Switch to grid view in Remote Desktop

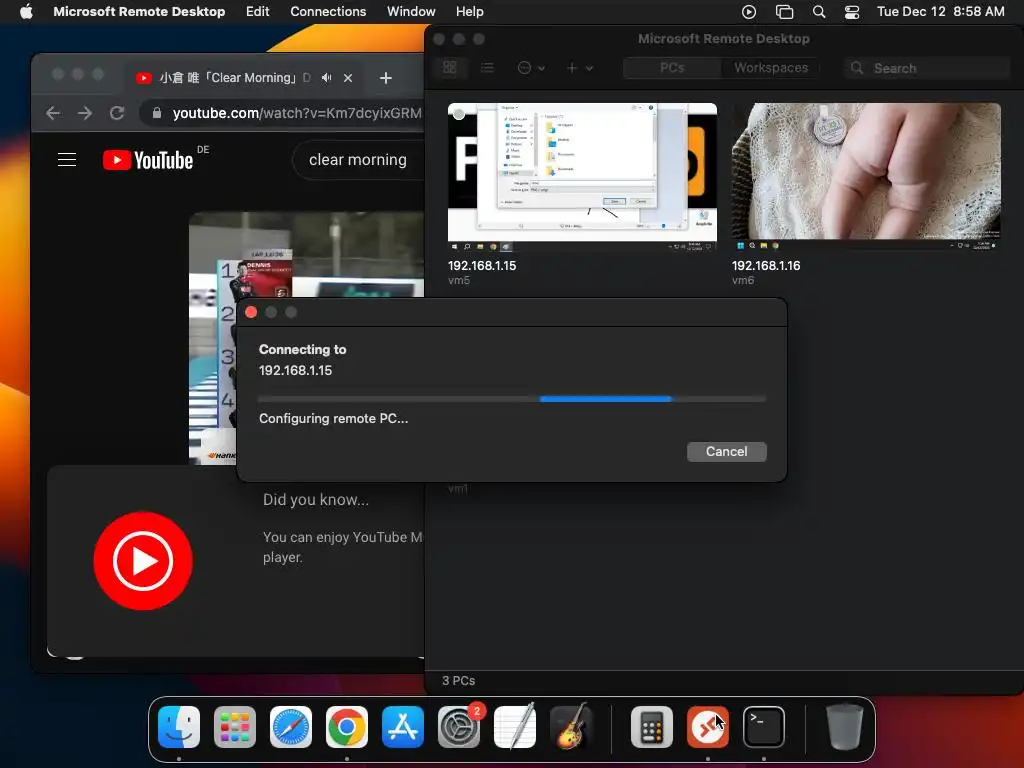449,67
